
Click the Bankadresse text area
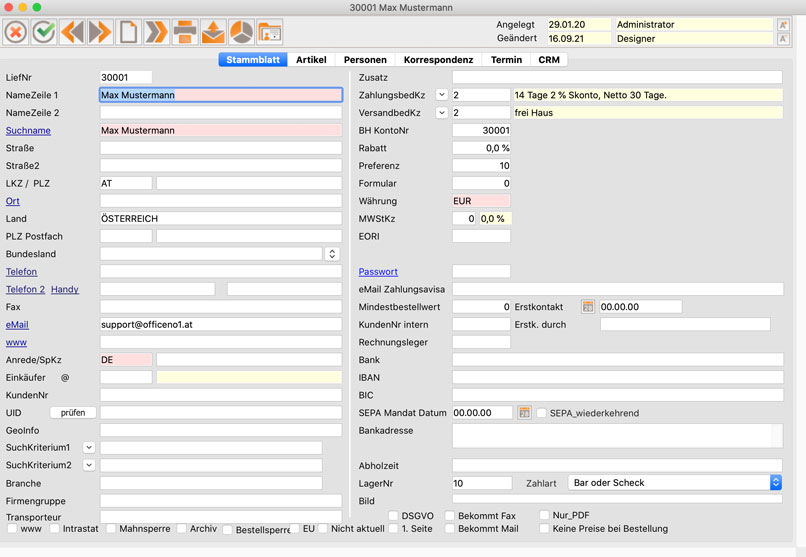click(x=618, y=436)
